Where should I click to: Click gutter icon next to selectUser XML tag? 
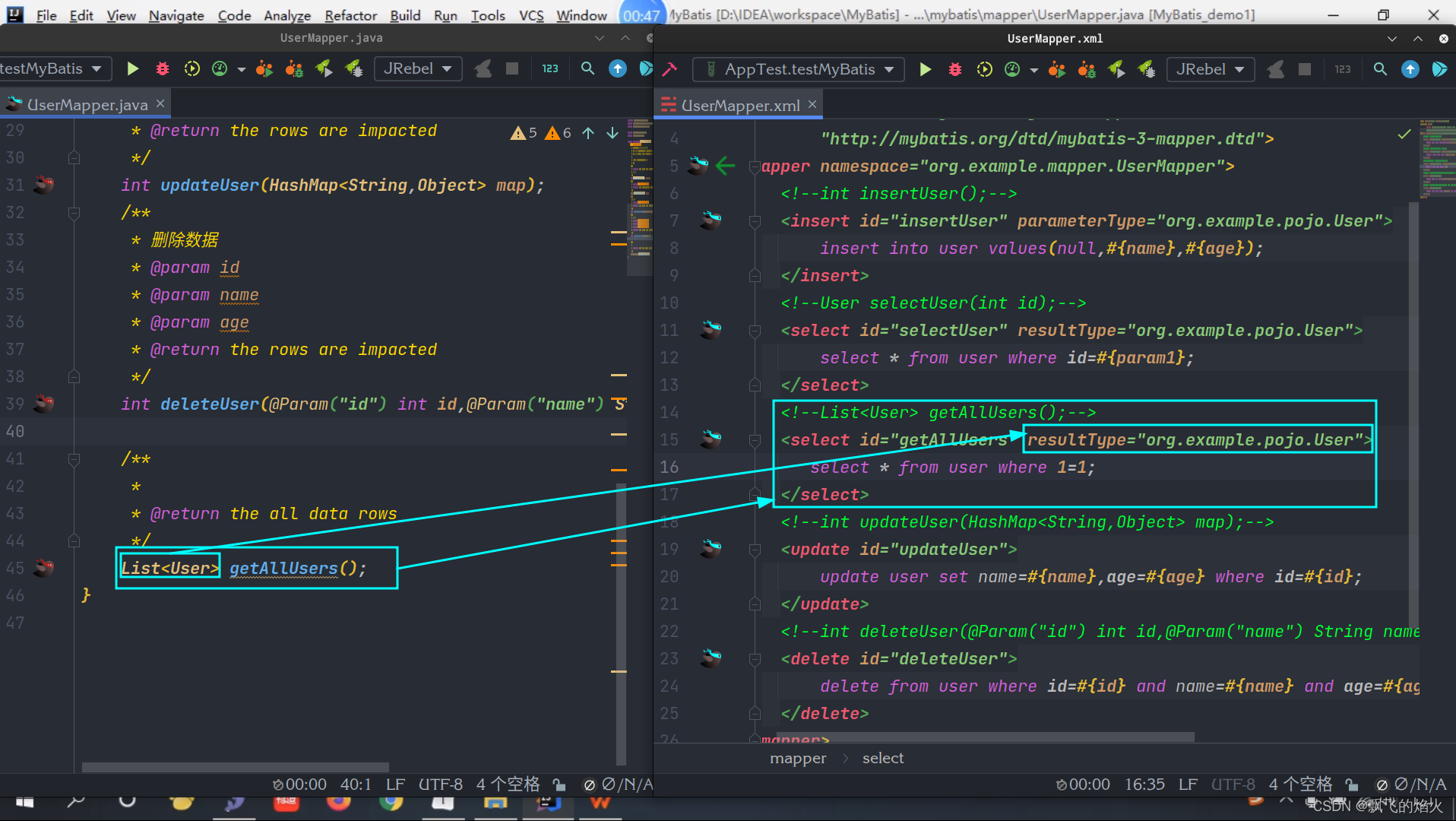pyautogui.click(x=711, y=330)
